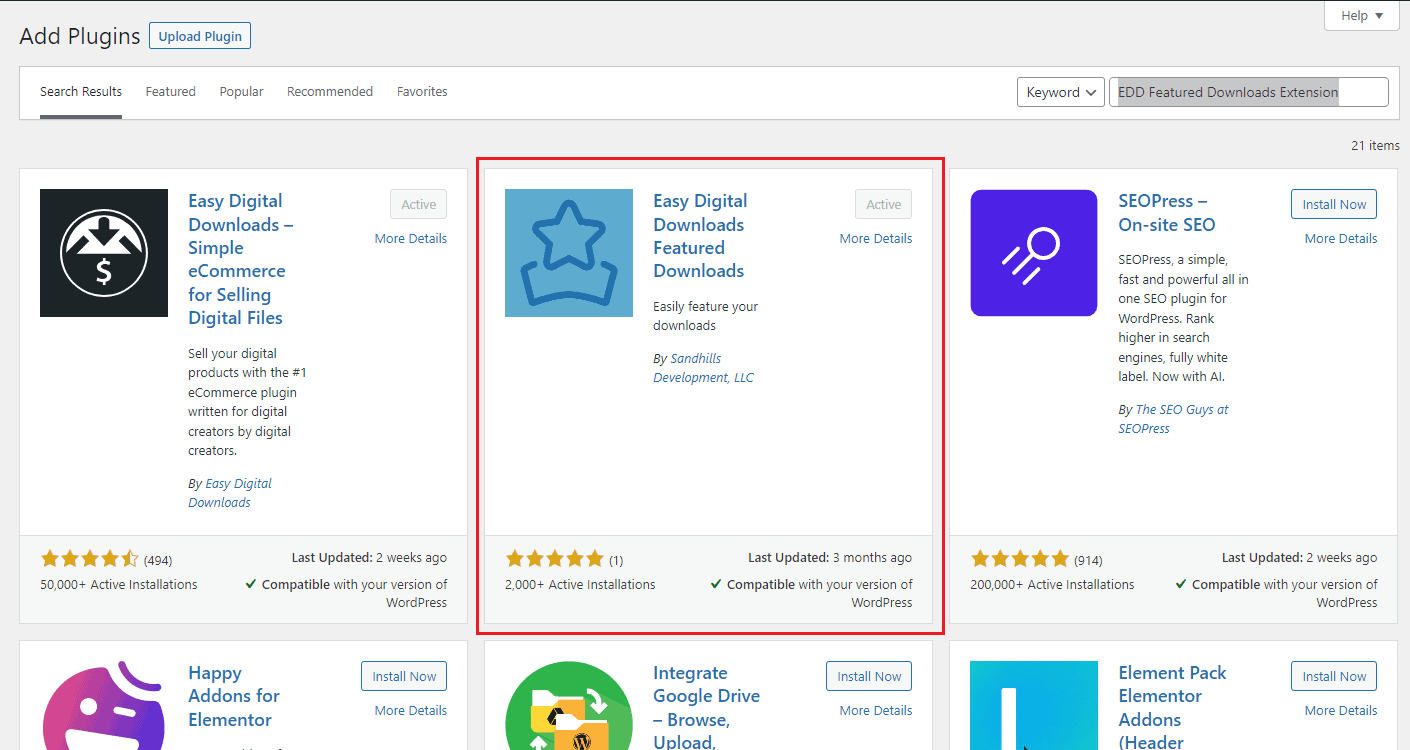This screenshot has width=1410, height=750.
Task: Click the plugin search input field
Action: pyautogui.click(x=1248, y=92)
